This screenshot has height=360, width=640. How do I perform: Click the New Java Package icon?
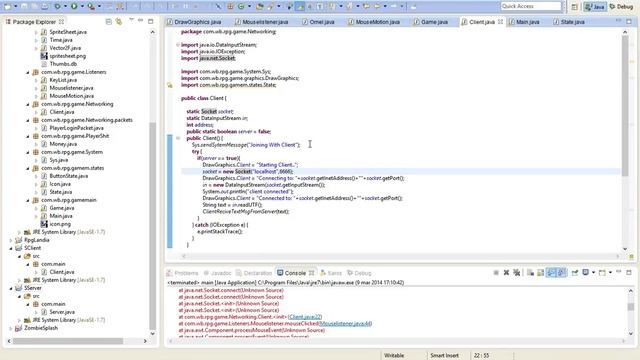pos(231,6)
